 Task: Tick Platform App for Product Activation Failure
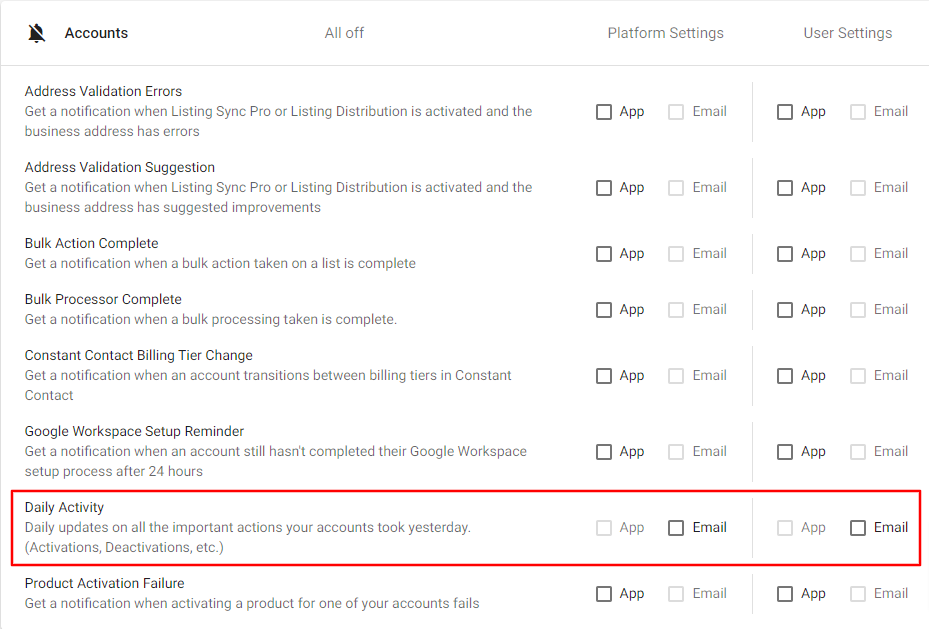pos(604,594)
